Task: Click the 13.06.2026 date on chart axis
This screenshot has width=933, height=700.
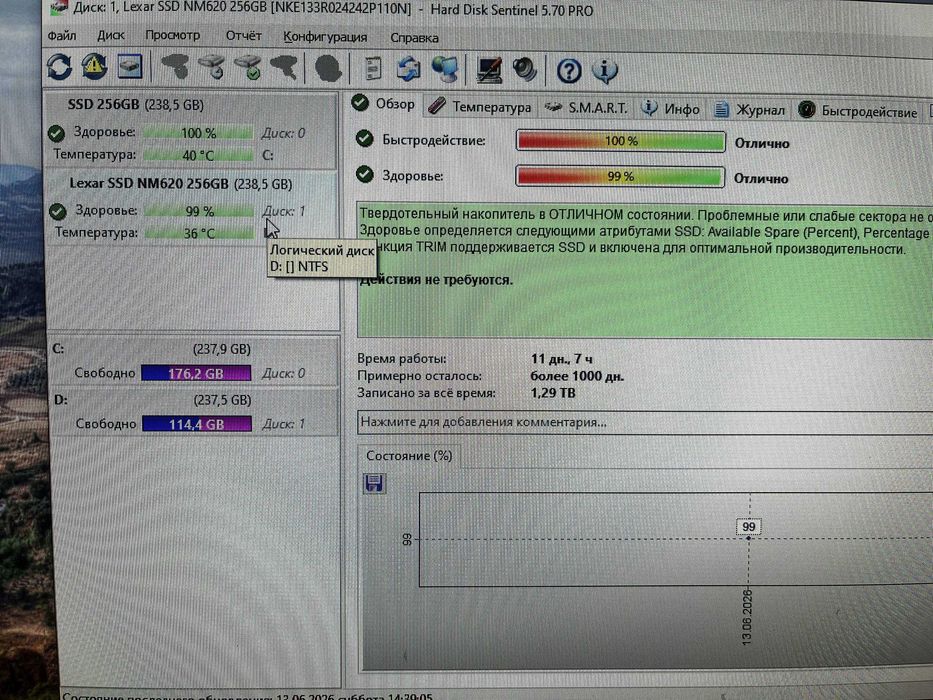Action: (747, 617)
